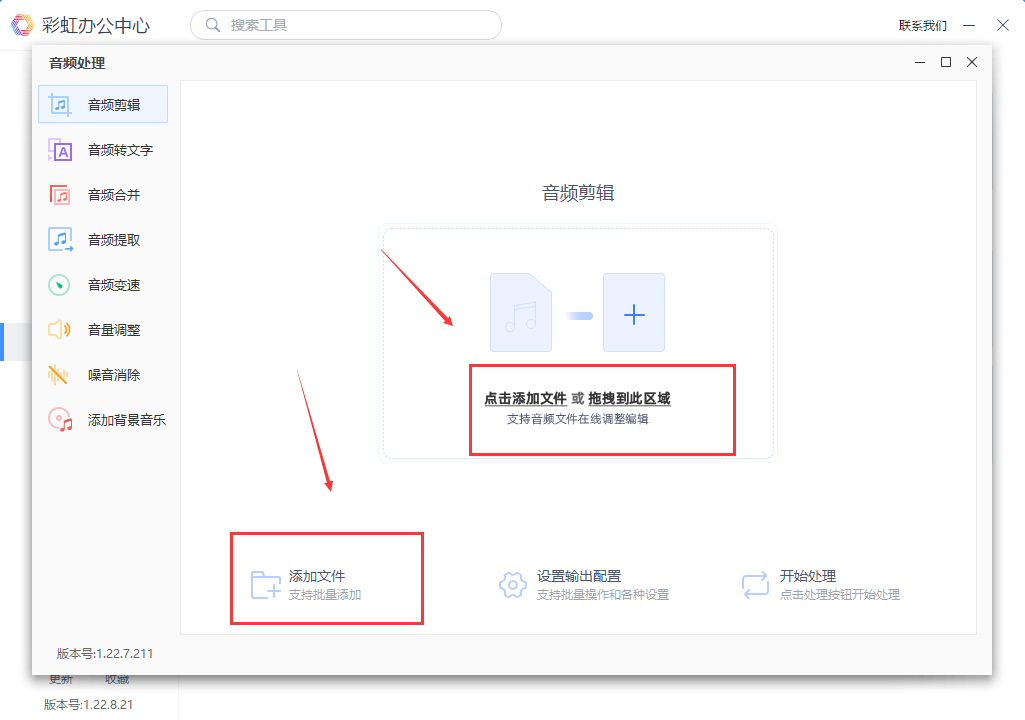Open the 音频转文字 audio-to-text tool

pos(103,149)
